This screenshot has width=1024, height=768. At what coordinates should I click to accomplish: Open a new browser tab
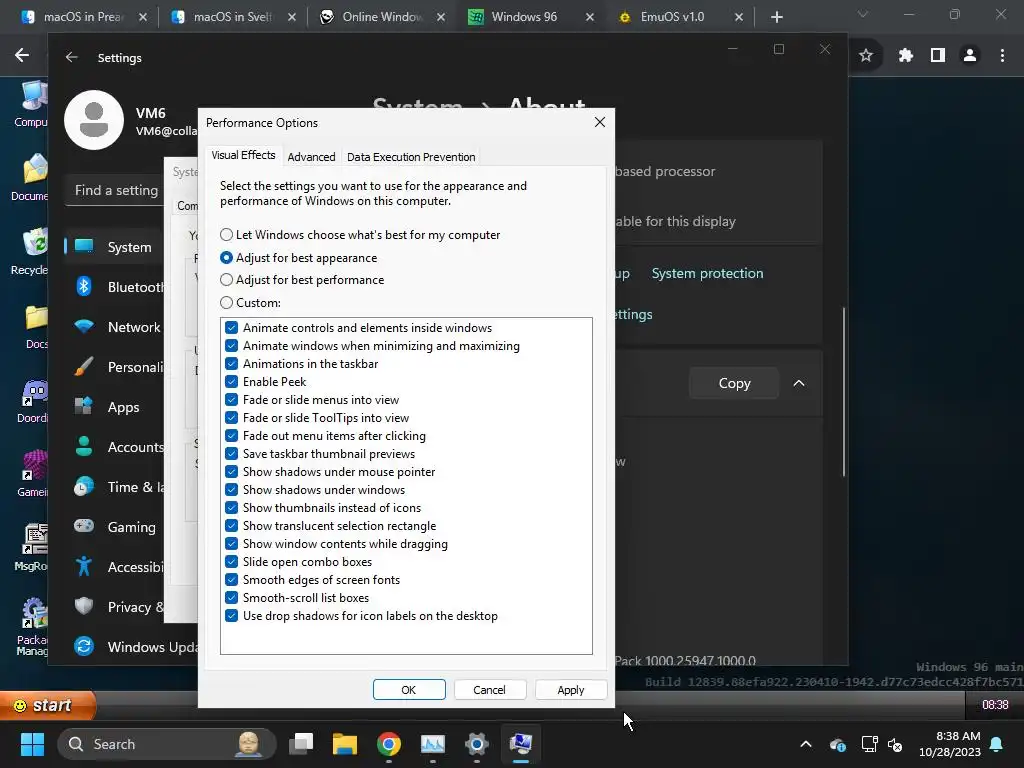776,17
